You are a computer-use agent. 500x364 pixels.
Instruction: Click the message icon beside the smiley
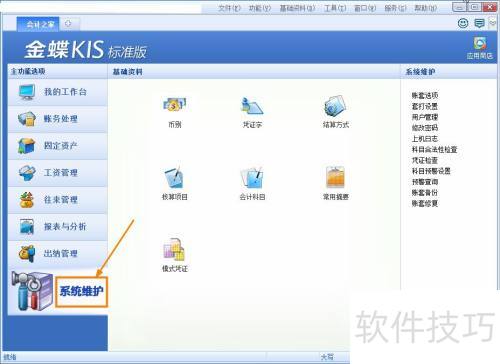coord(479,23)
